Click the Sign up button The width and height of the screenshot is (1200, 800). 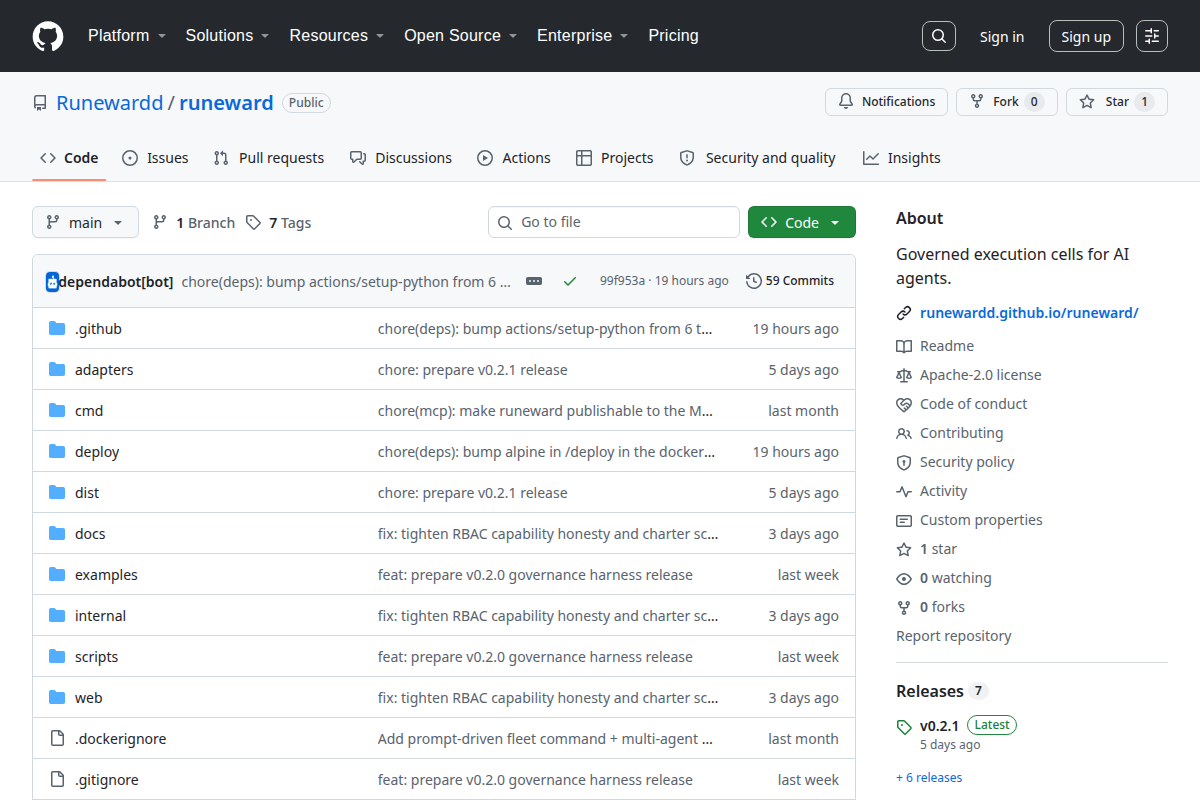(x=1086, y=36)
